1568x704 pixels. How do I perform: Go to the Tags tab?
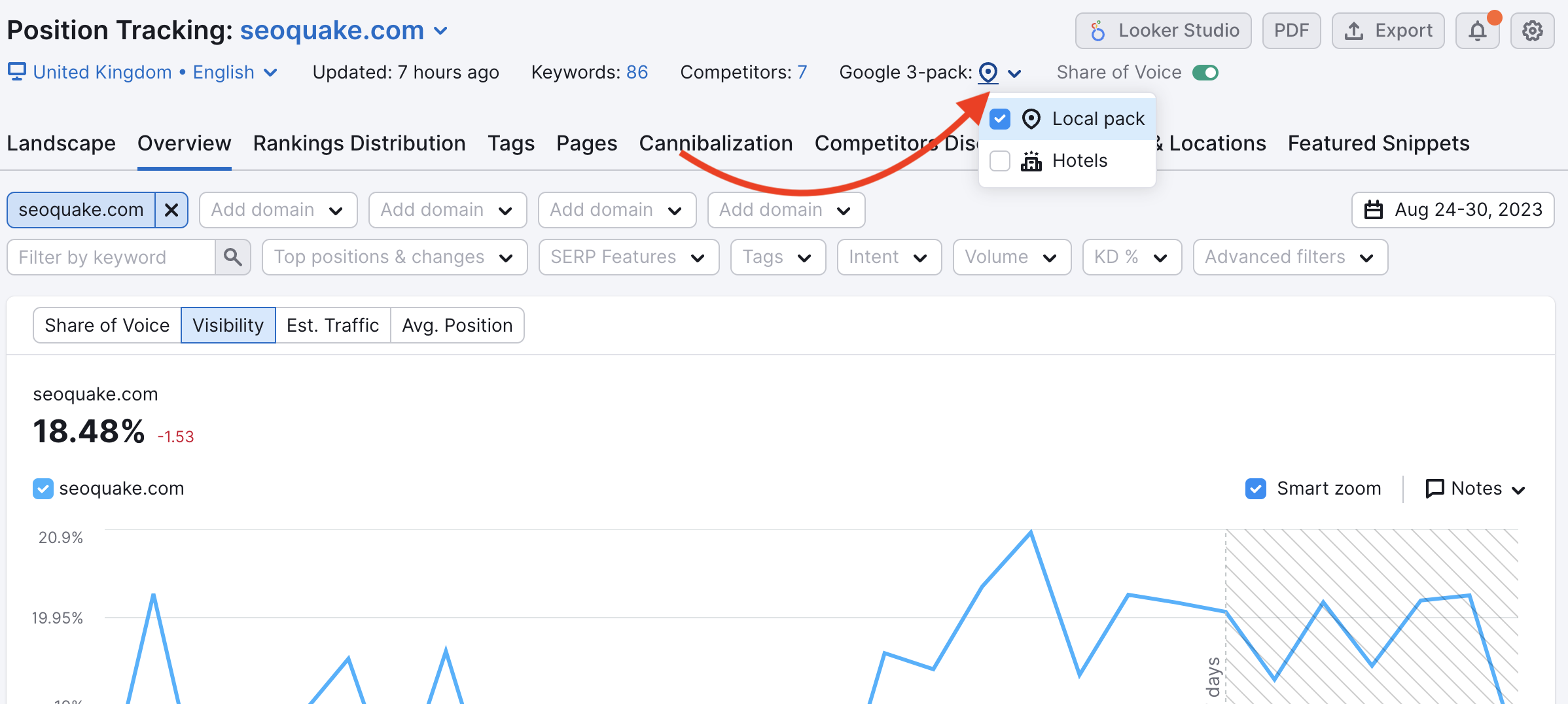click(x=511, y=143)
